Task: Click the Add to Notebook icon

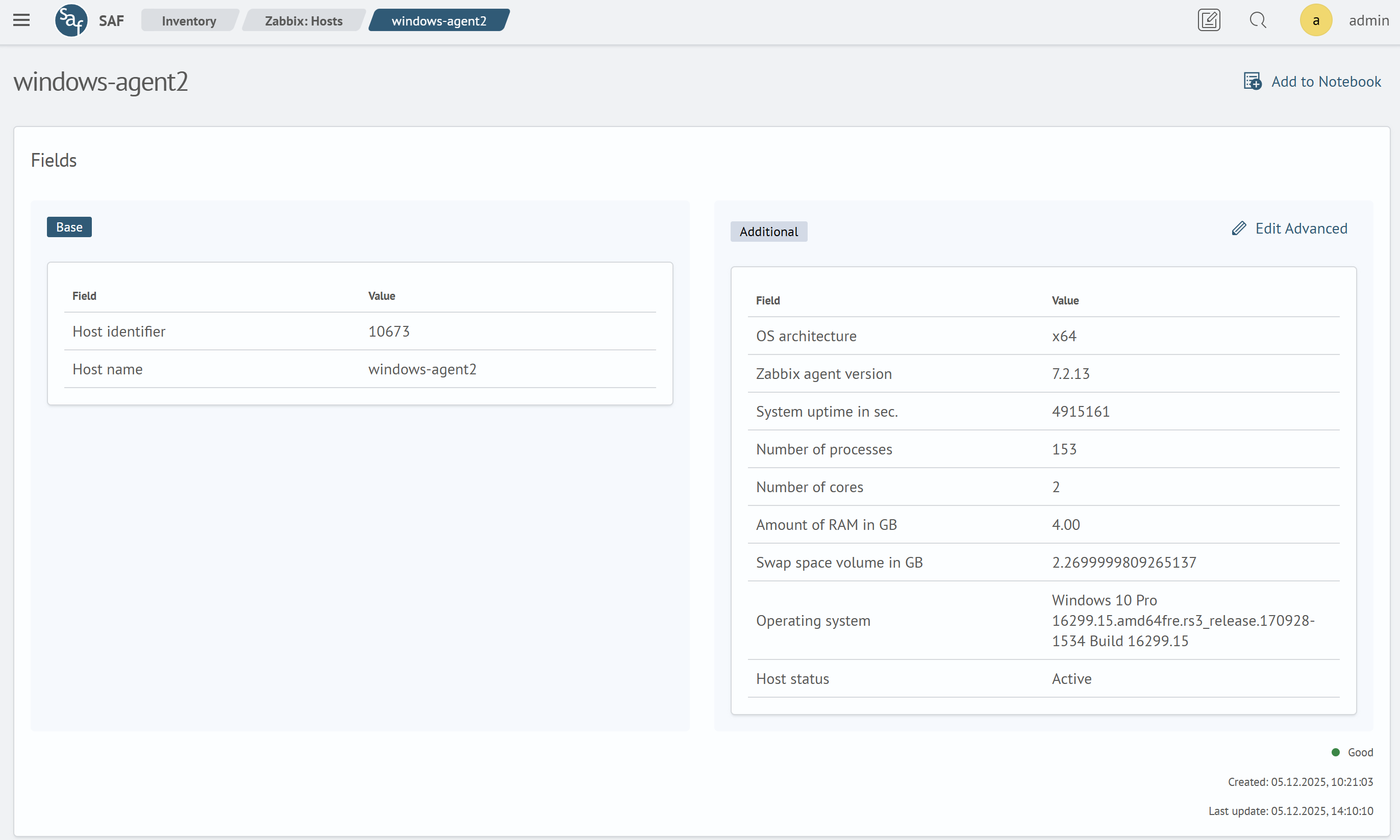Action: pyautogui.click(x=1252, y=82)
